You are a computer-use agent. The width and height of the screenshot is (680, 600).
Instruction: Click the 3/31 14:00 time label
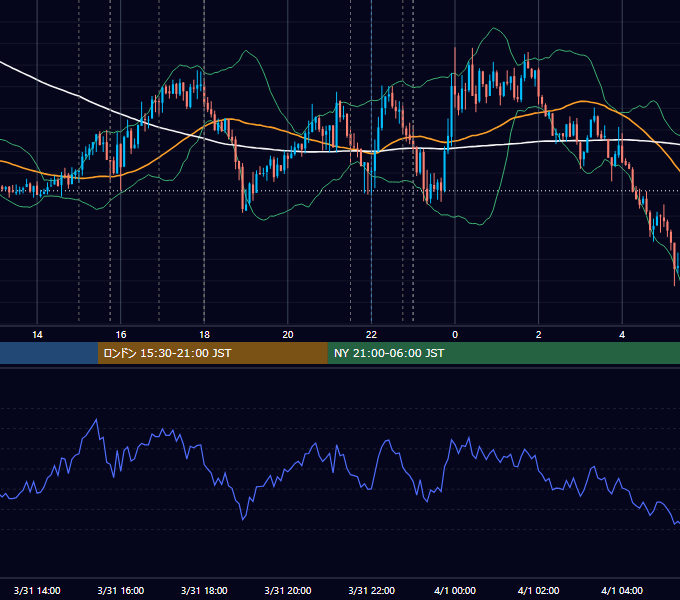(x=37, y=590)
